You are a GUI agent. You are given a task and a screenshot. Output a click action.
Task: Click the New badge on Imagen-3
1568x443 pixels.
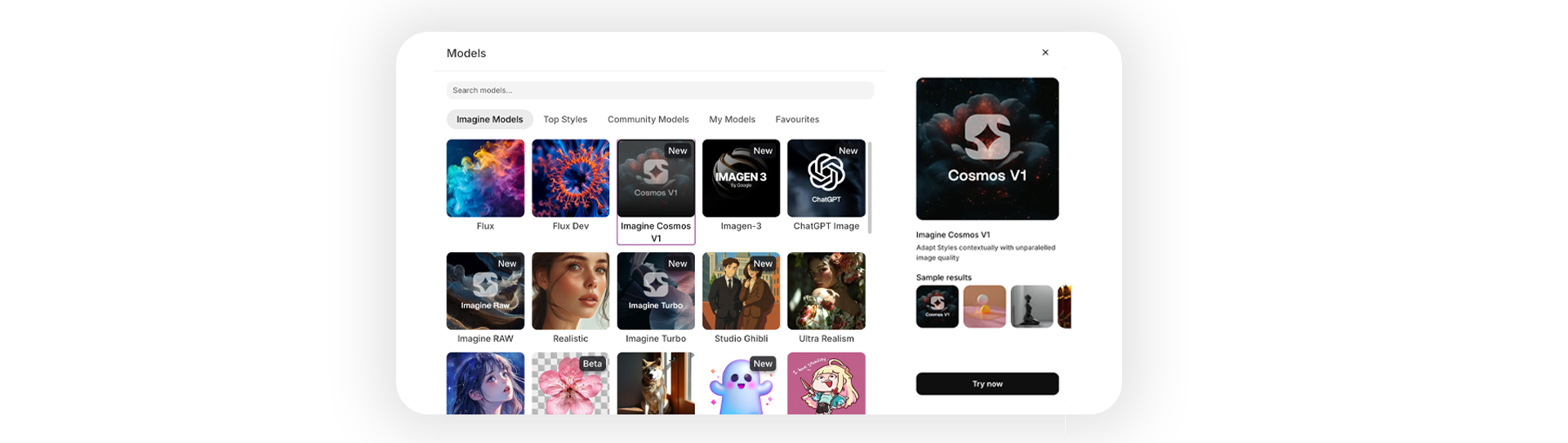[763, 151]
